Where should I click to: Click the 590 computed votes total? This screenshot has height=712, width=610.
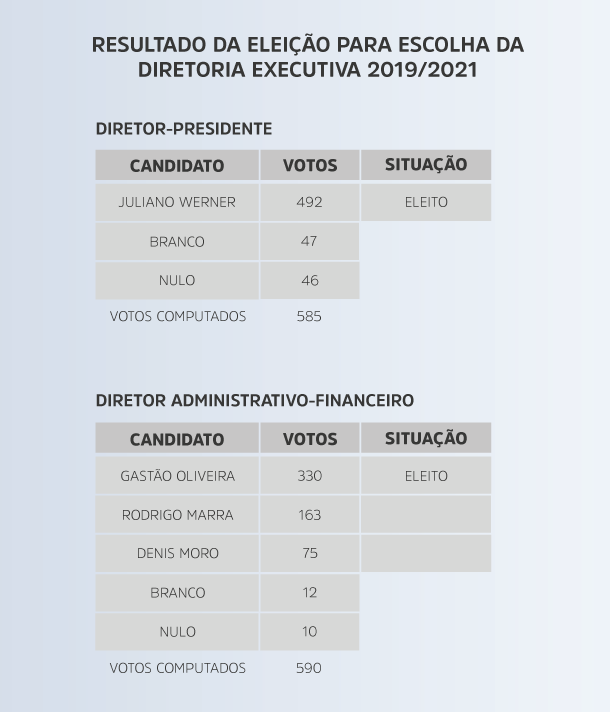(x=309, y=668)
